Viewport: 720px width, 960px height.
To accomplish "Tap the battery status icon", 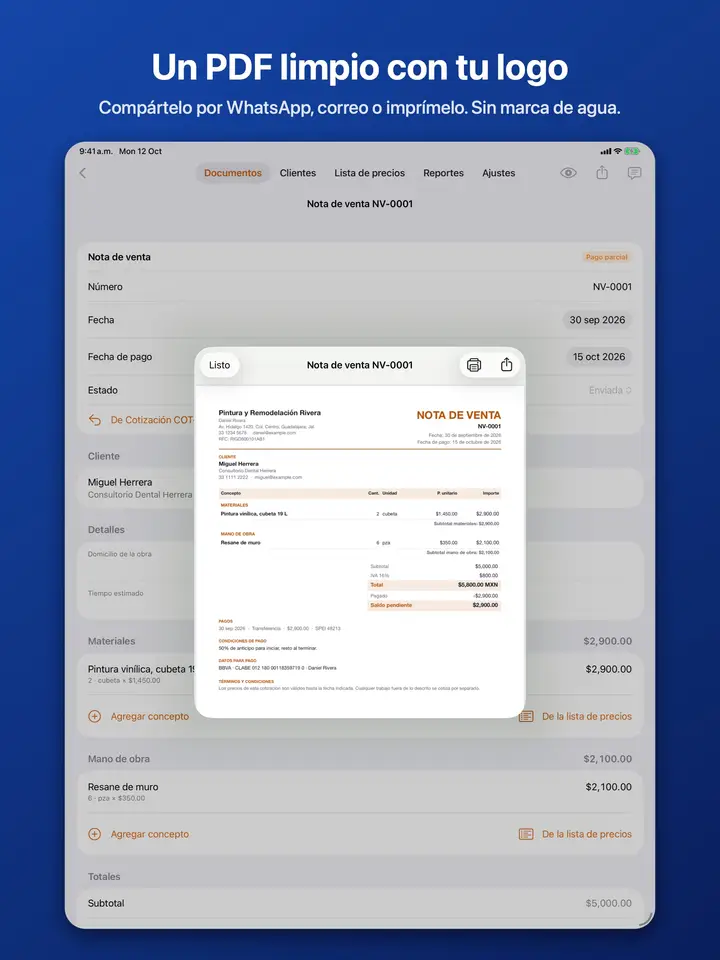I will click(631, 151).
